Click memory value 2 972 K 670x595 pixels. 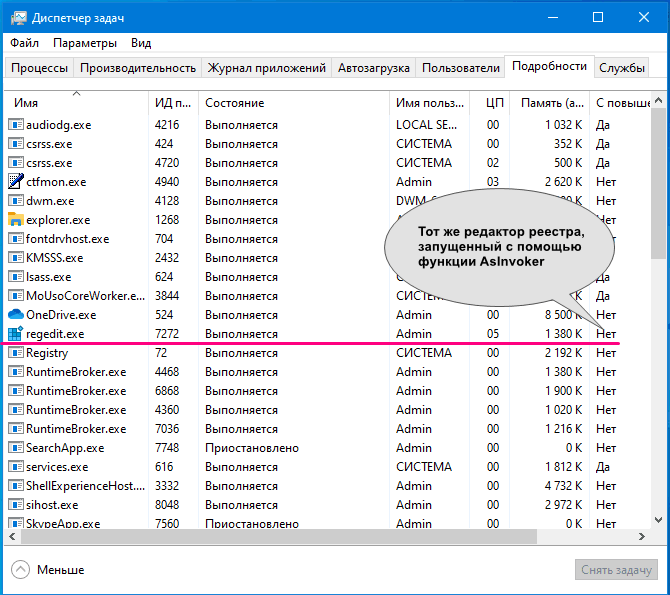coord(563,505)
